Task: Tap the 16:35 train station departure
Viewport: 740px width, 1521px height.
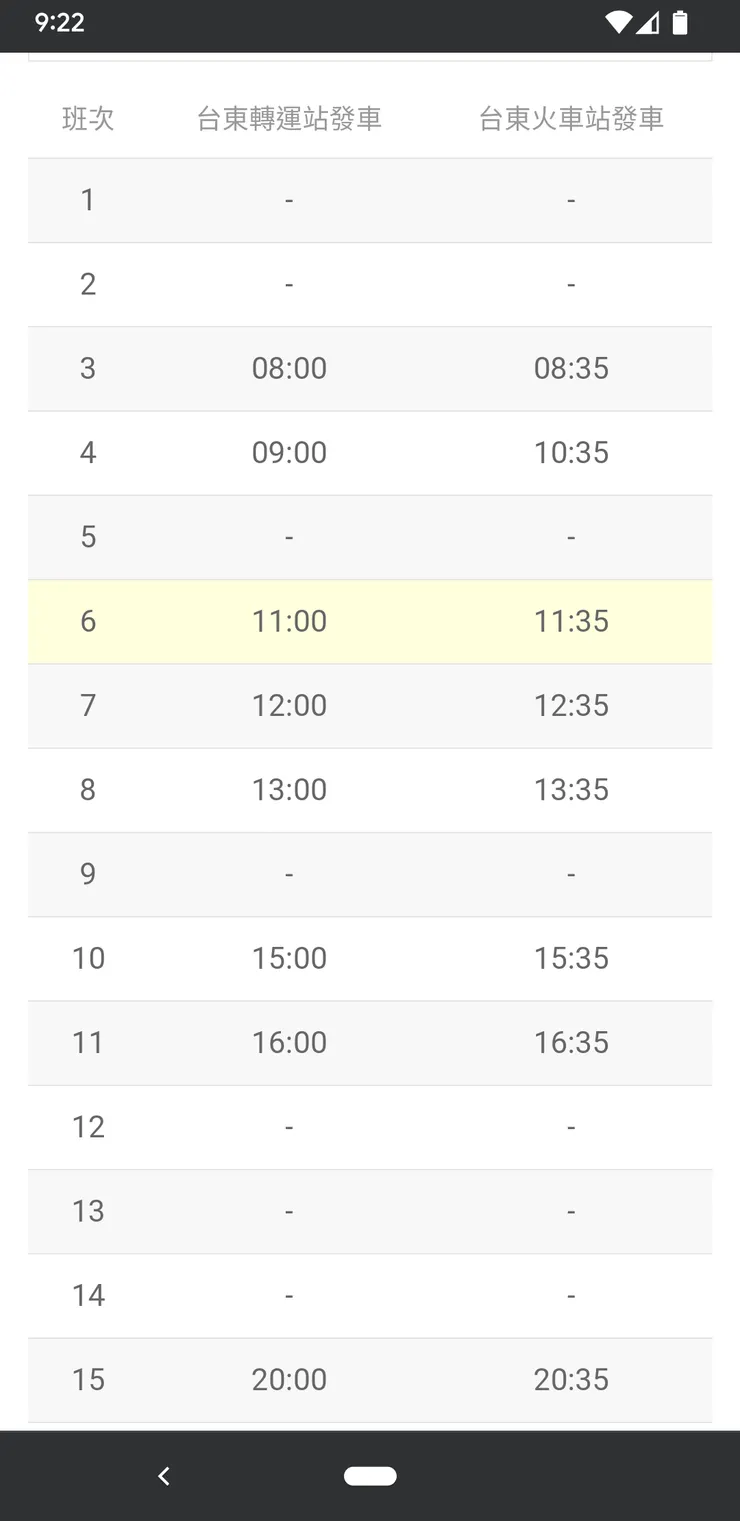Action: pyautogui.click(x=571, y=1042)
